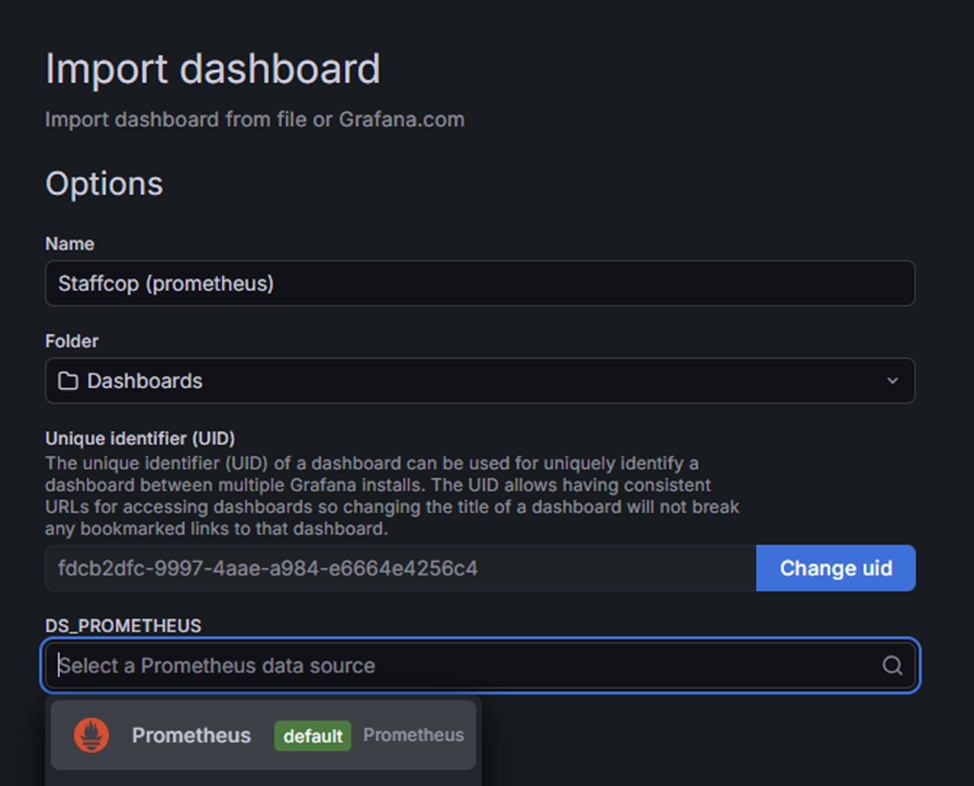Click the green default badge
974x786 pixels.
click(x=312, y=736)
